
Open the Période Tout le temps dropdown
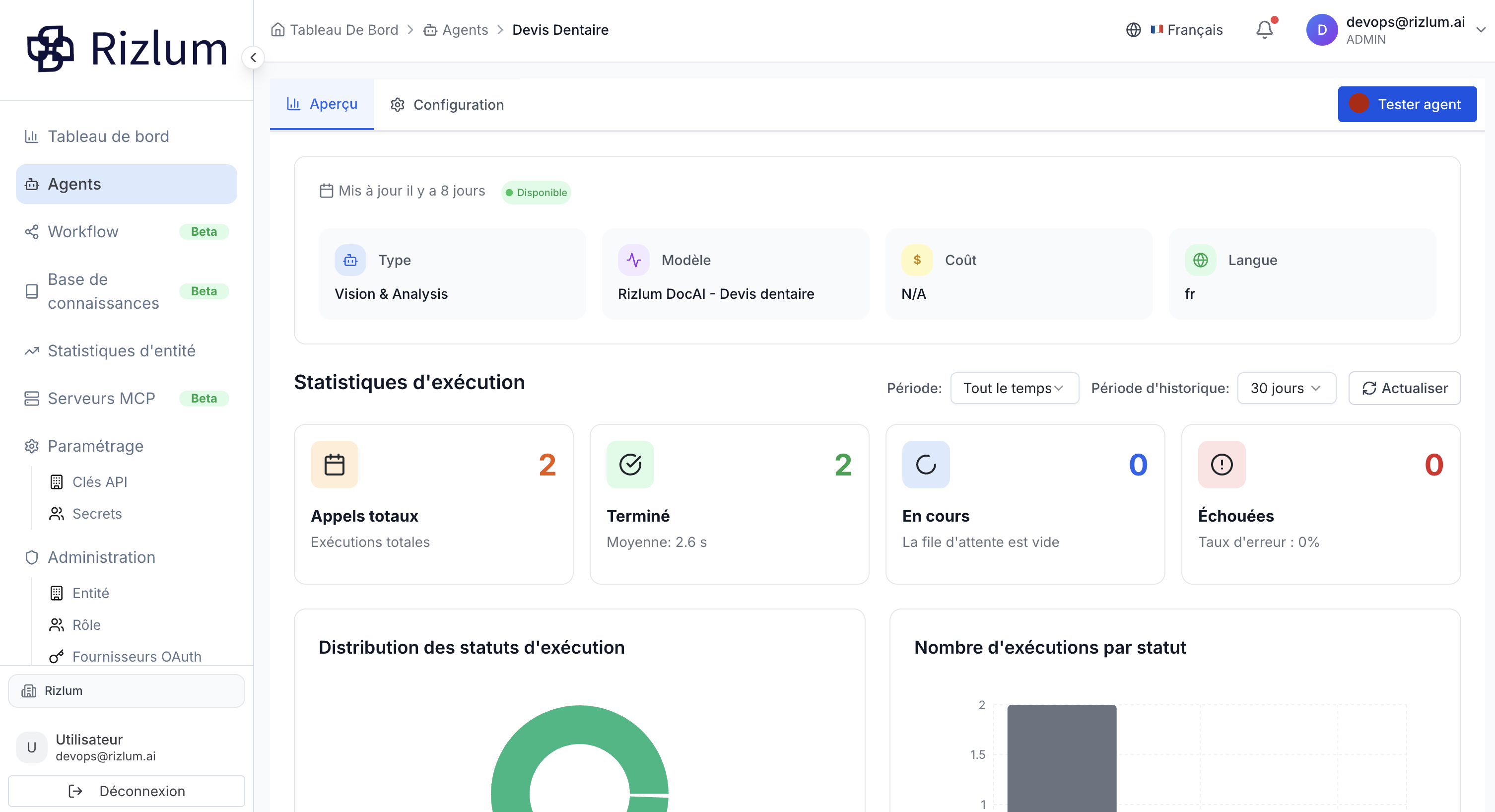[1014, 388]
